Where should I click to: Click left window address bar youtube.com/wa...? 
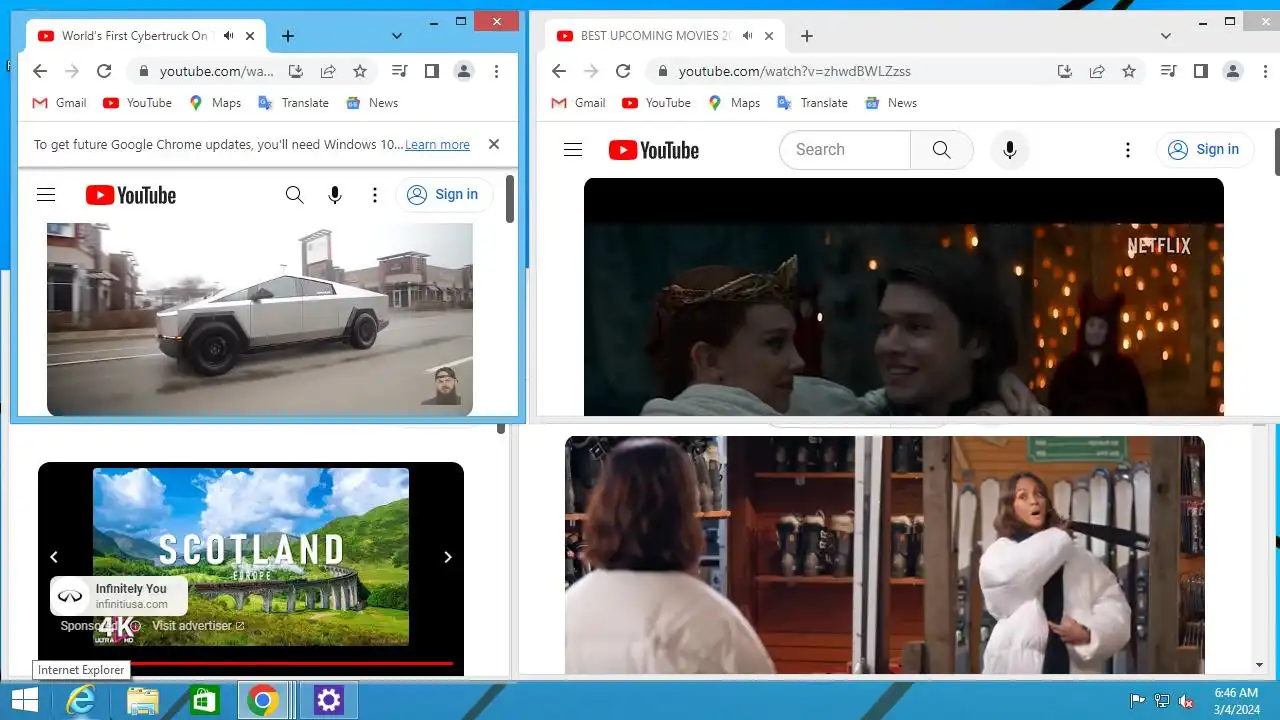(216, 71)
